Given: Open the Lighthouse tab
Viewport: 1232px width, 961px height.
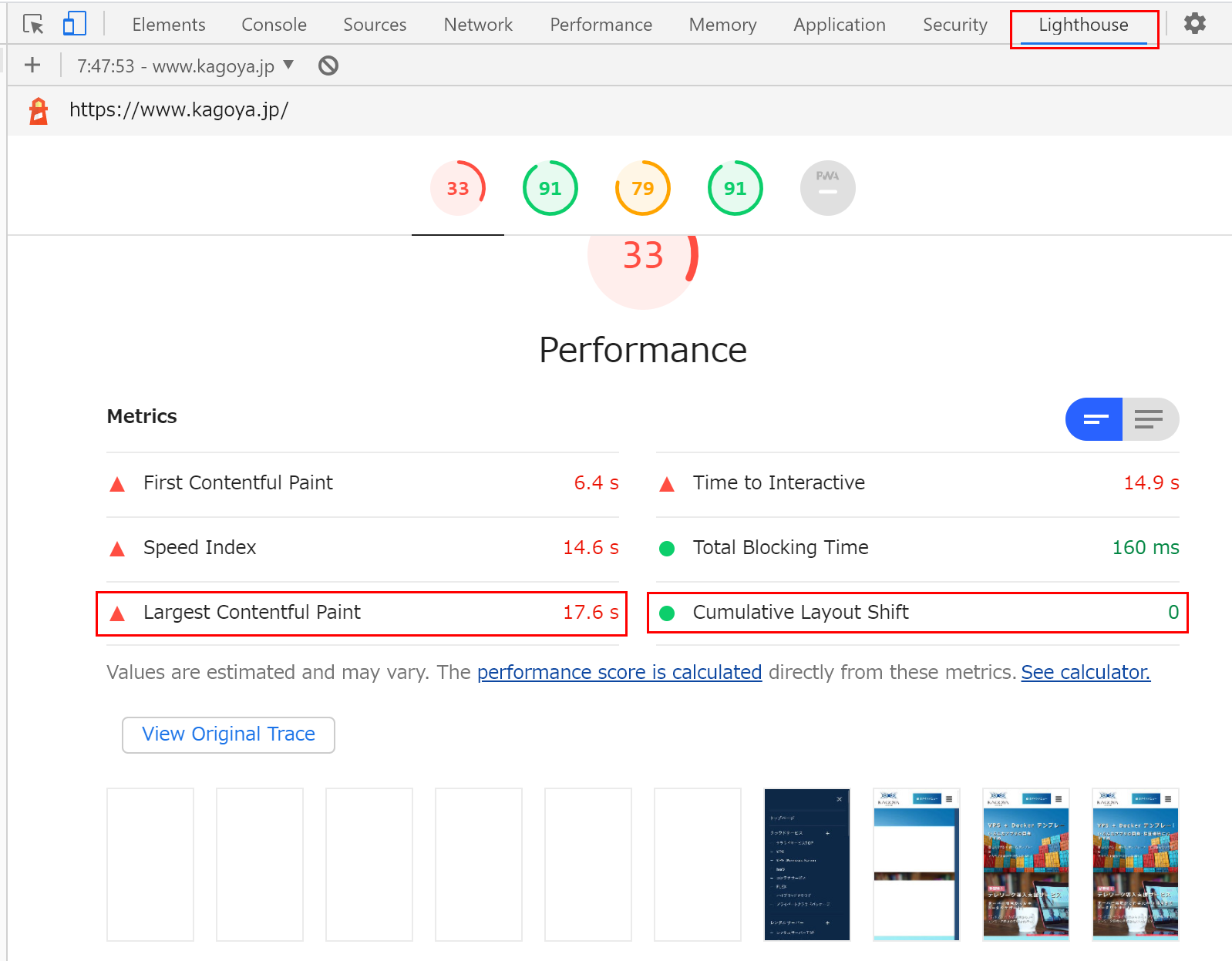Looking at the screenshot, I should coord(1083,25).
